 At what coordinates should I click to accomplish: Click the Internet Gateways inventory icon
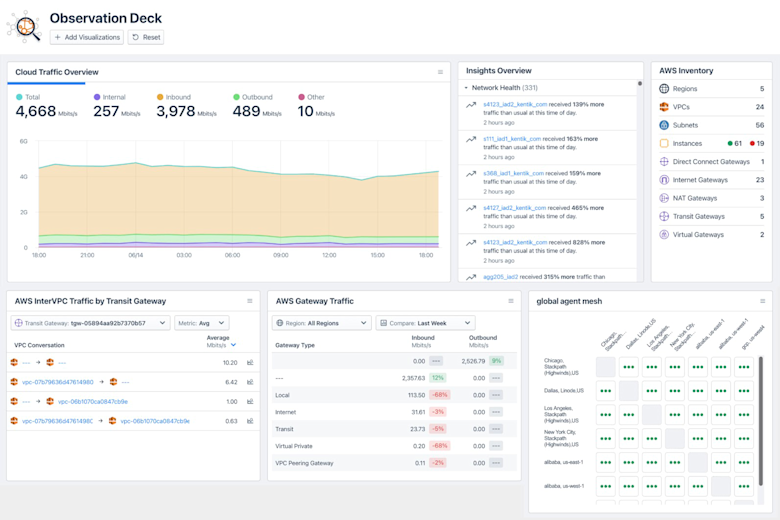point(664,180)
